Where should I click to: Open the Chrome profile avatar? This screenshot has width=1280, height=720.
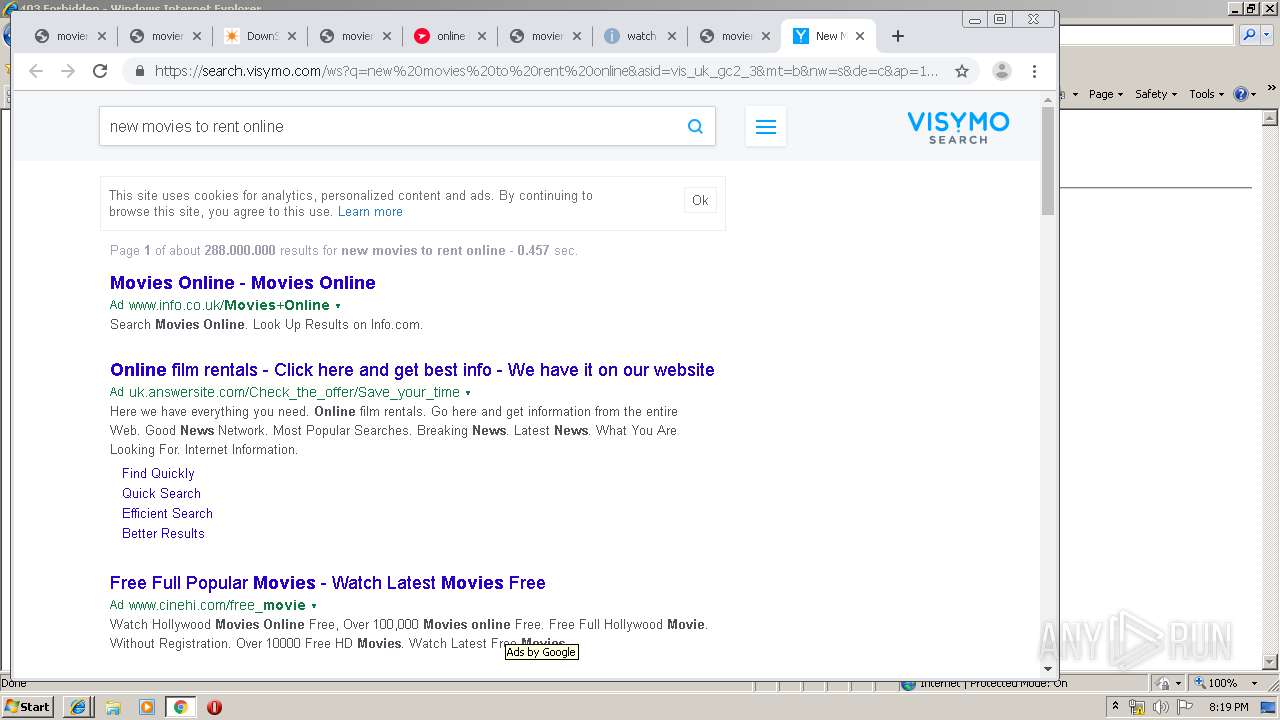[x=1001, y=71]
